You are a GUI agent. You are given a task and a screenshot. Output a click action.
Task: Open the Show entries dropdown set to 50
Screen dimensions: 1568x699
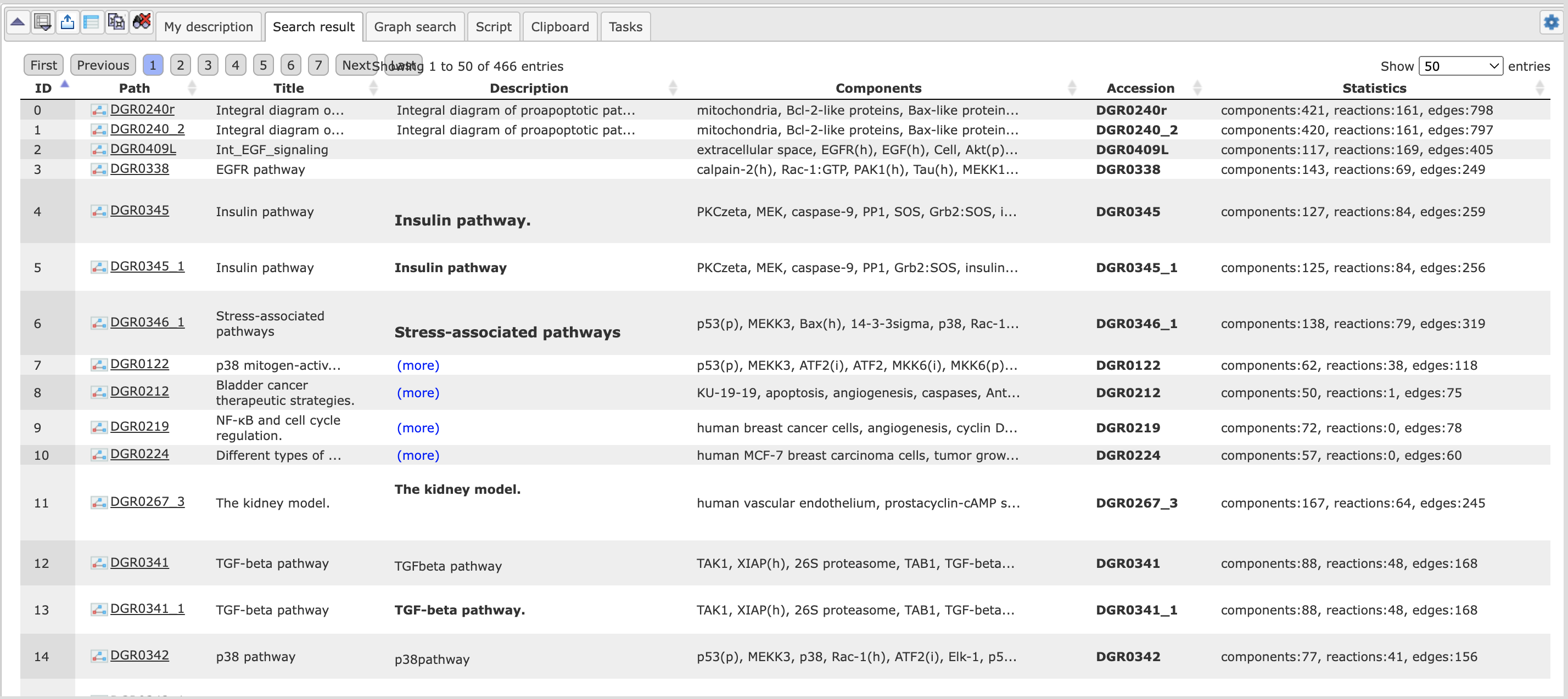(x=1460, y=66)
